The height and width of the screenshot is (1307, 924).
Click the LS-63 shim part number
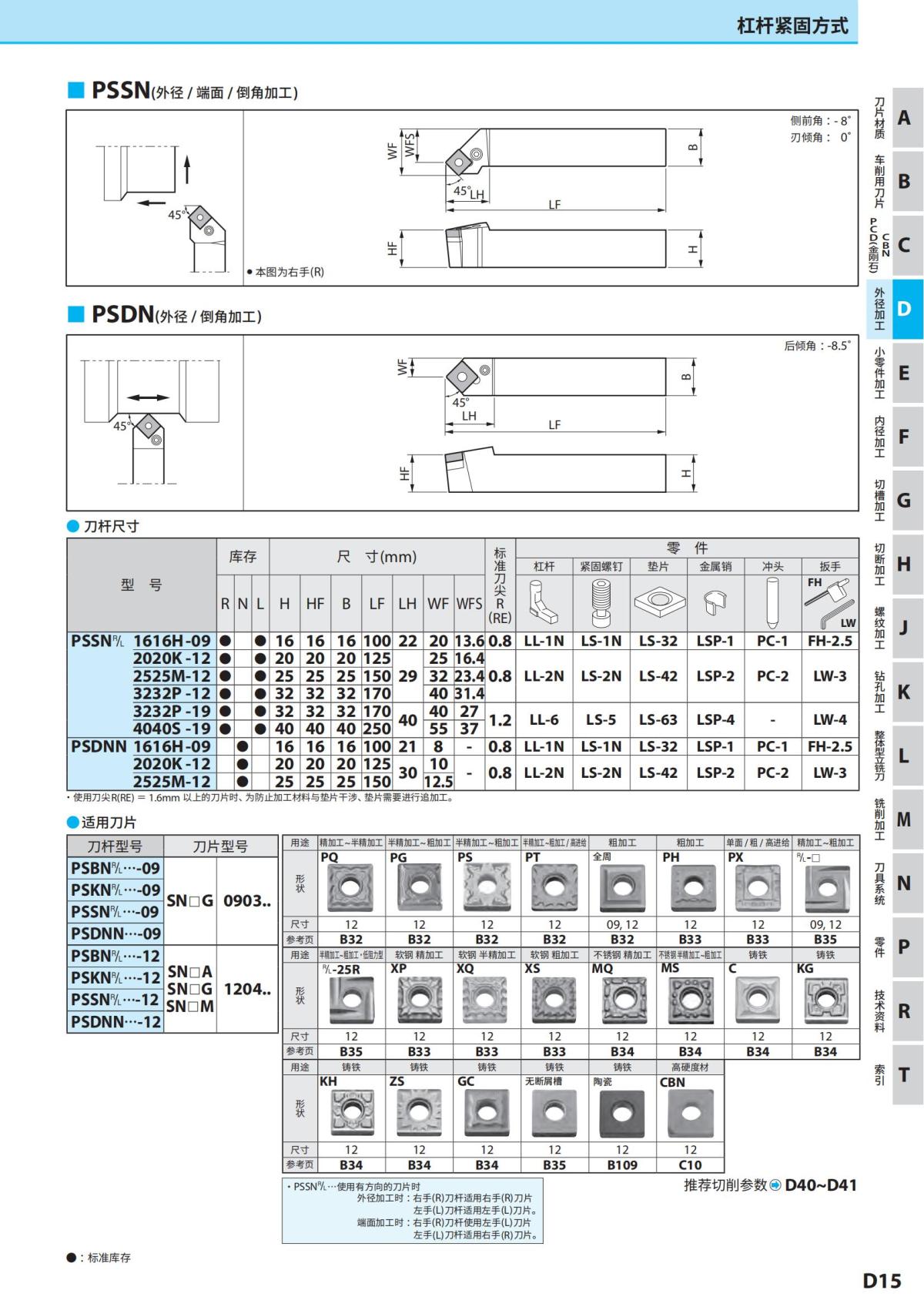click(x=658, y=719)
